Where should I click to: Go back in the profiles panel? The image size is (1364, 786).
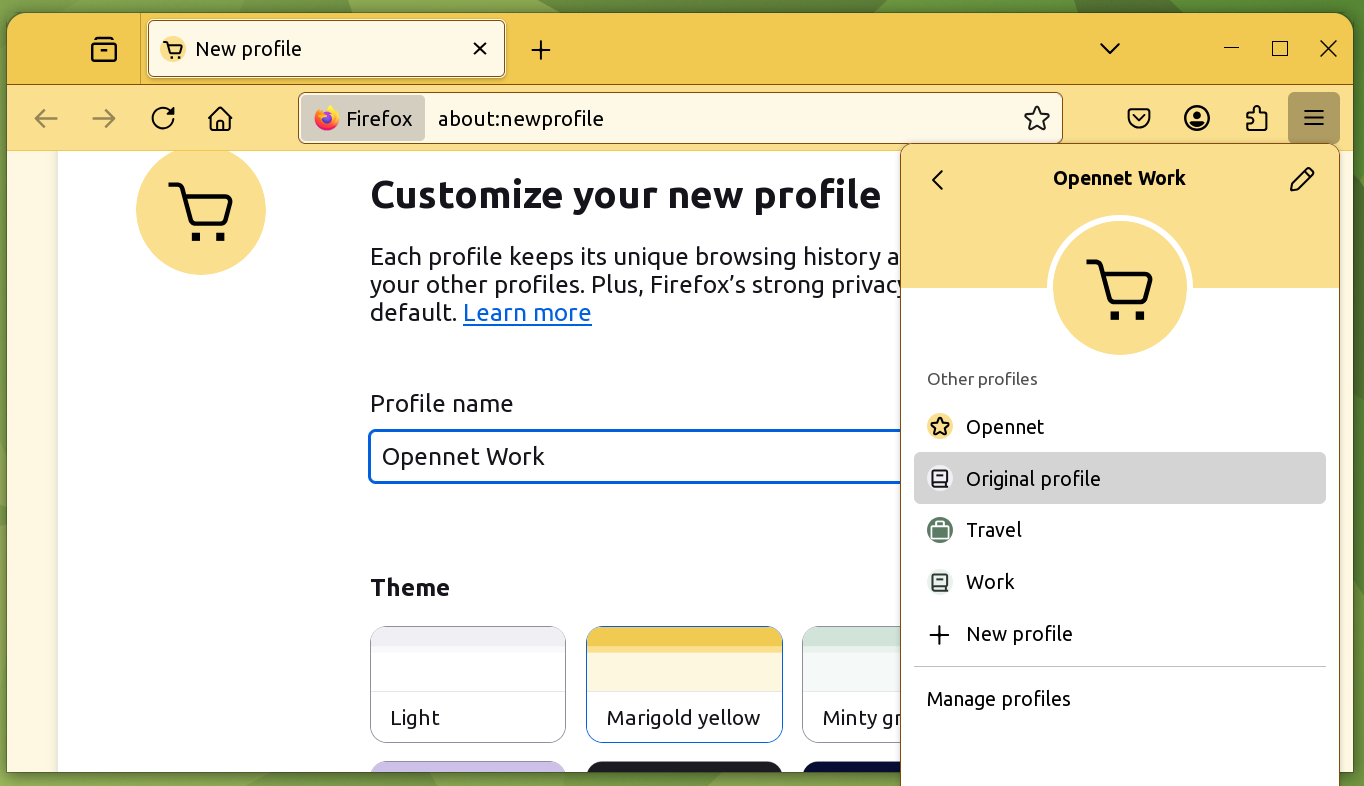(938, 180)
